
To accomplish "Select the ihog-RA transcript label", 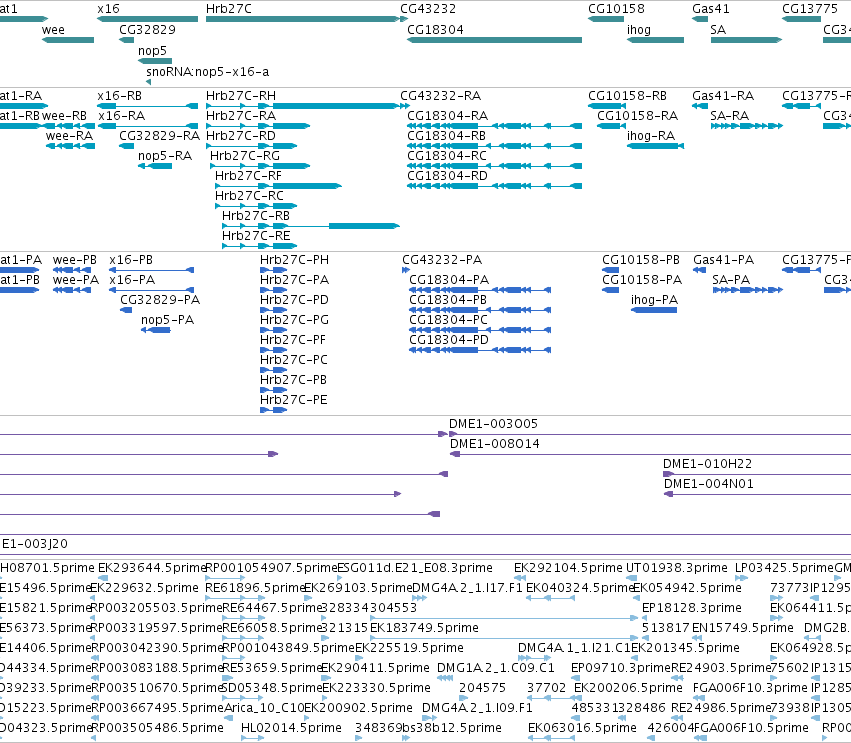I will 651,136.
